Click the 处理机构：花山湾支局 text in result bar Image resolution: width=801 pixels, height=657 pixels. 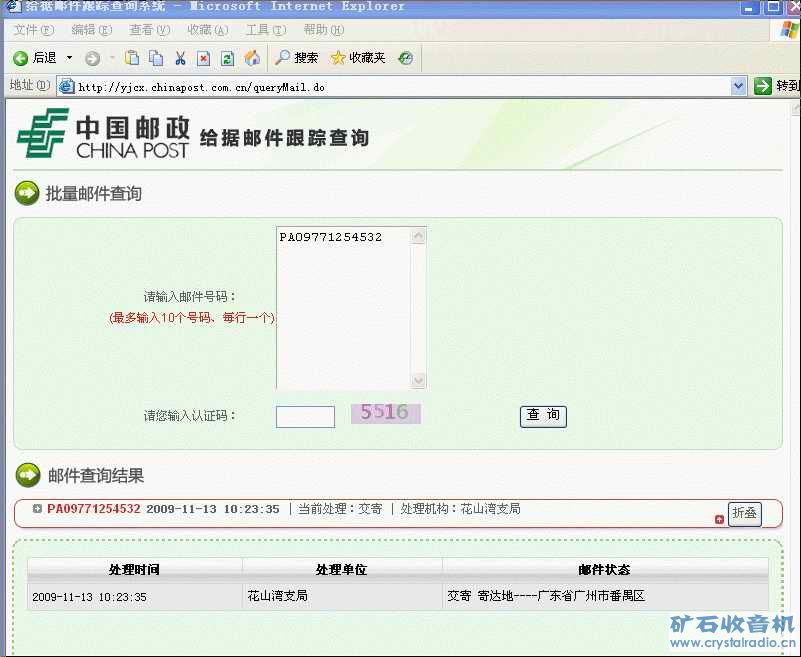pyautogui.click(x=460, y=509)
